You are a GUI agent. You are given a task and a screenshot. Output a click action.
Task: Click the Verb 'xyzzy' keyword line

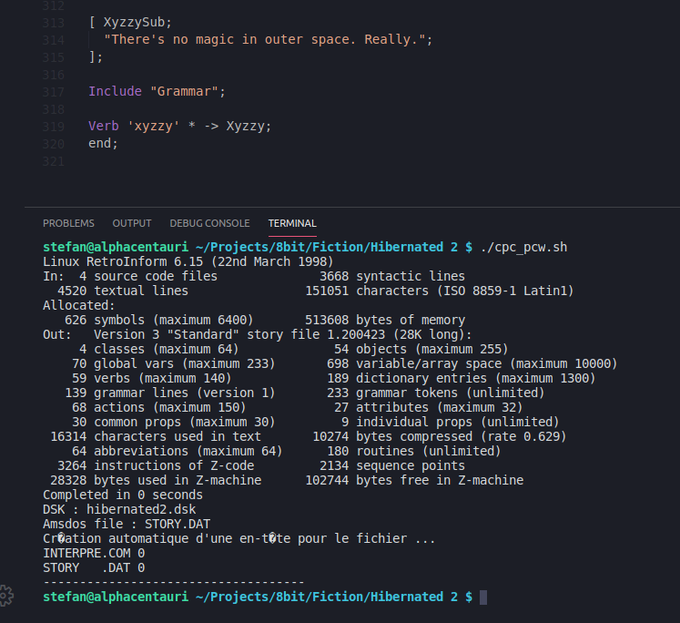[x=180, y=126]
